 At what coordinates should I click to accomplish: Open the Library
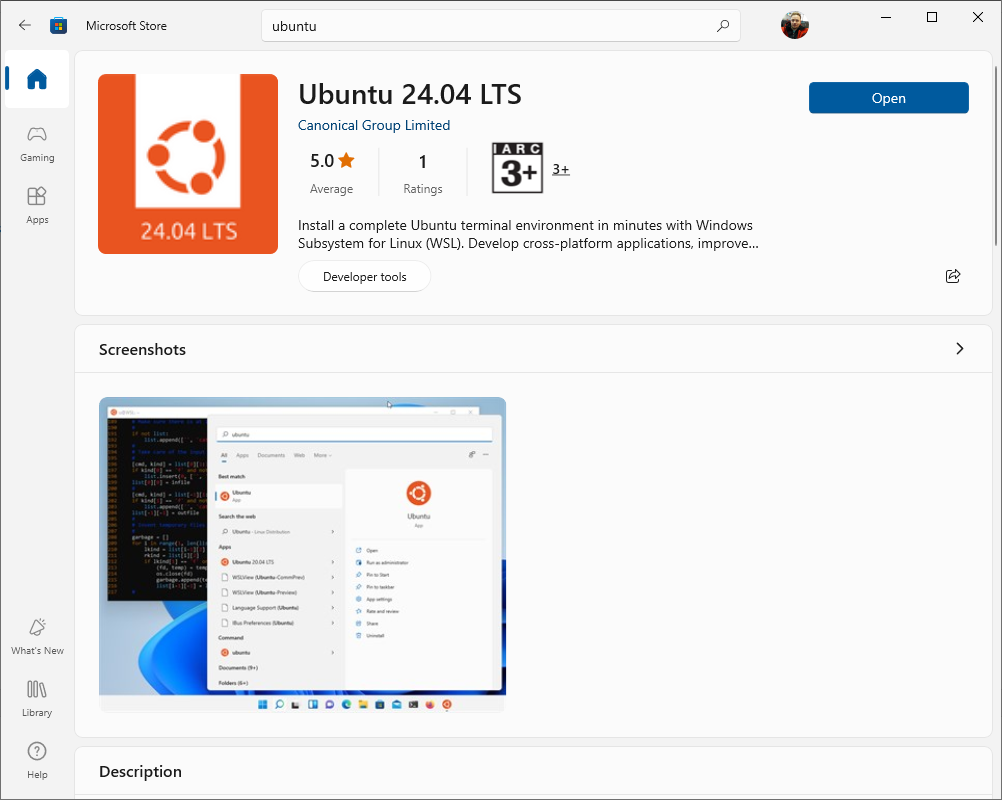37,698
